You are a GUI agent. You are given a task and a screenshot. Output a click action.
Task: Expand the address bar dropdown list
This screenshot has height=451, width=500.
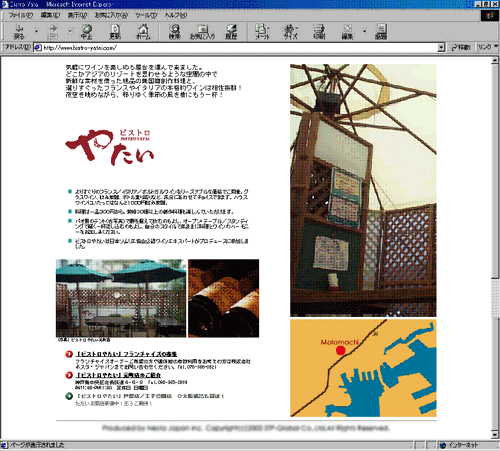point(441,48)
